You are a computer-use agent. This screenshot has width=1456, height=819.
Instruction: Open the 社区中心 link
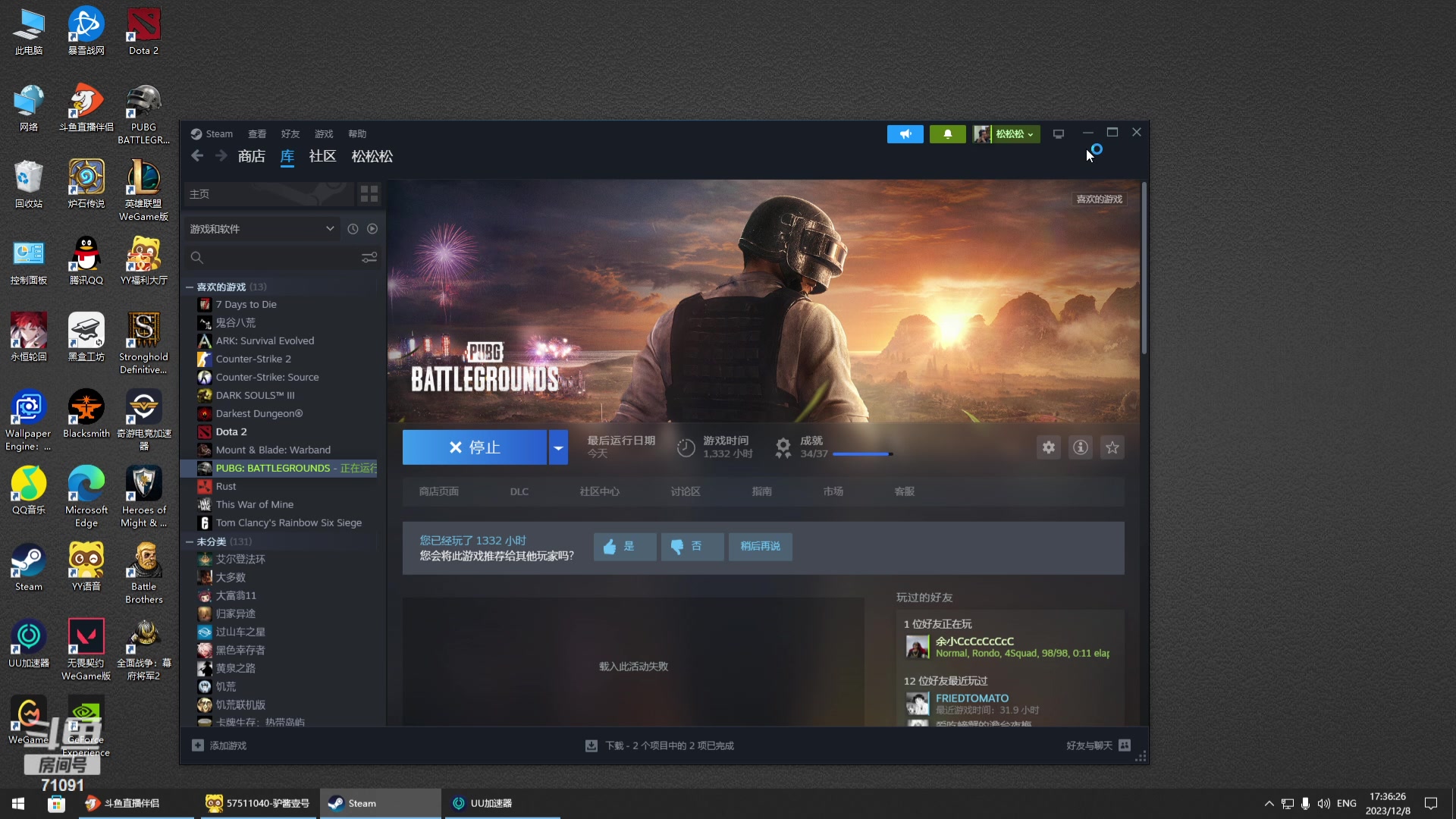(x=599, y=491)
